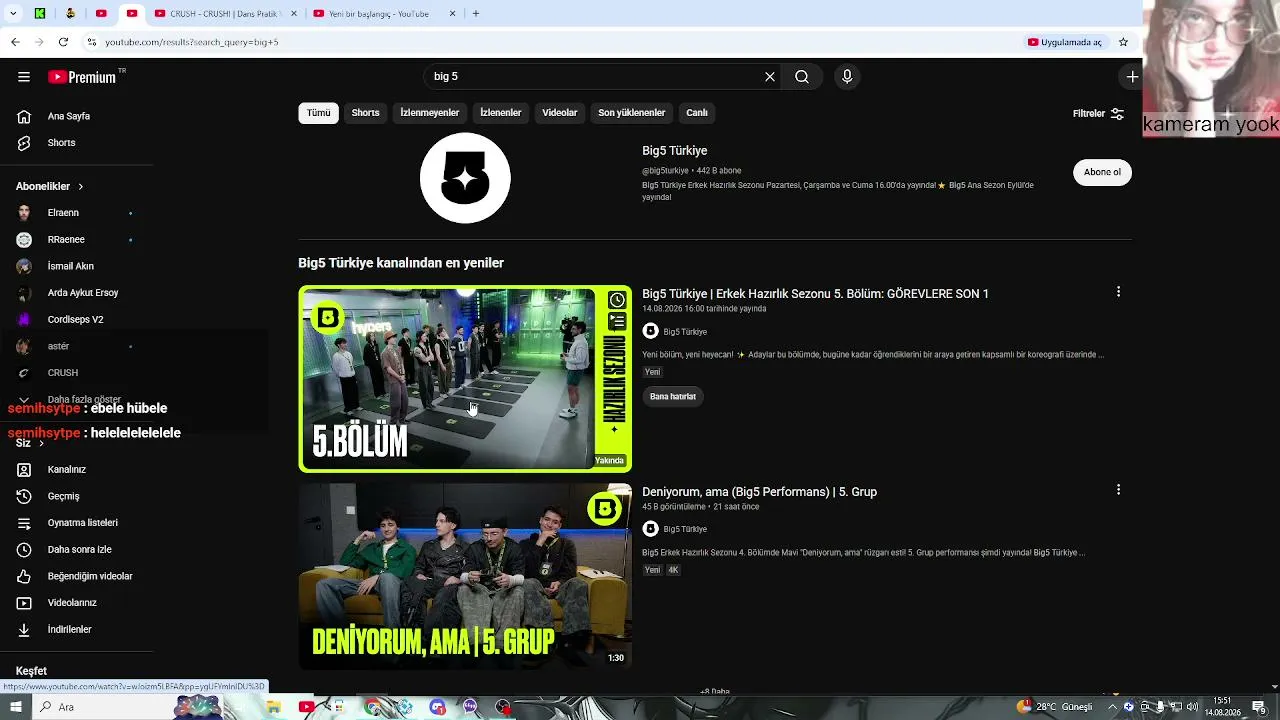
Task: Open the Filtreler filter menu
Action: pyautogui.click(x=1098, y=114)
